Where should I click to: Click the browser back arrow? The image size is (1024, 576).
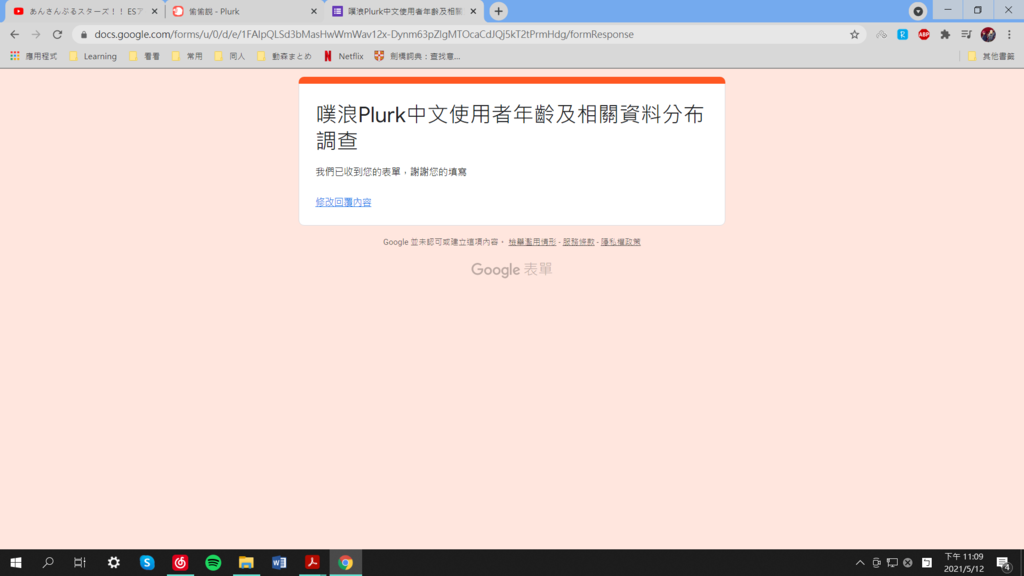click(14, 35)
